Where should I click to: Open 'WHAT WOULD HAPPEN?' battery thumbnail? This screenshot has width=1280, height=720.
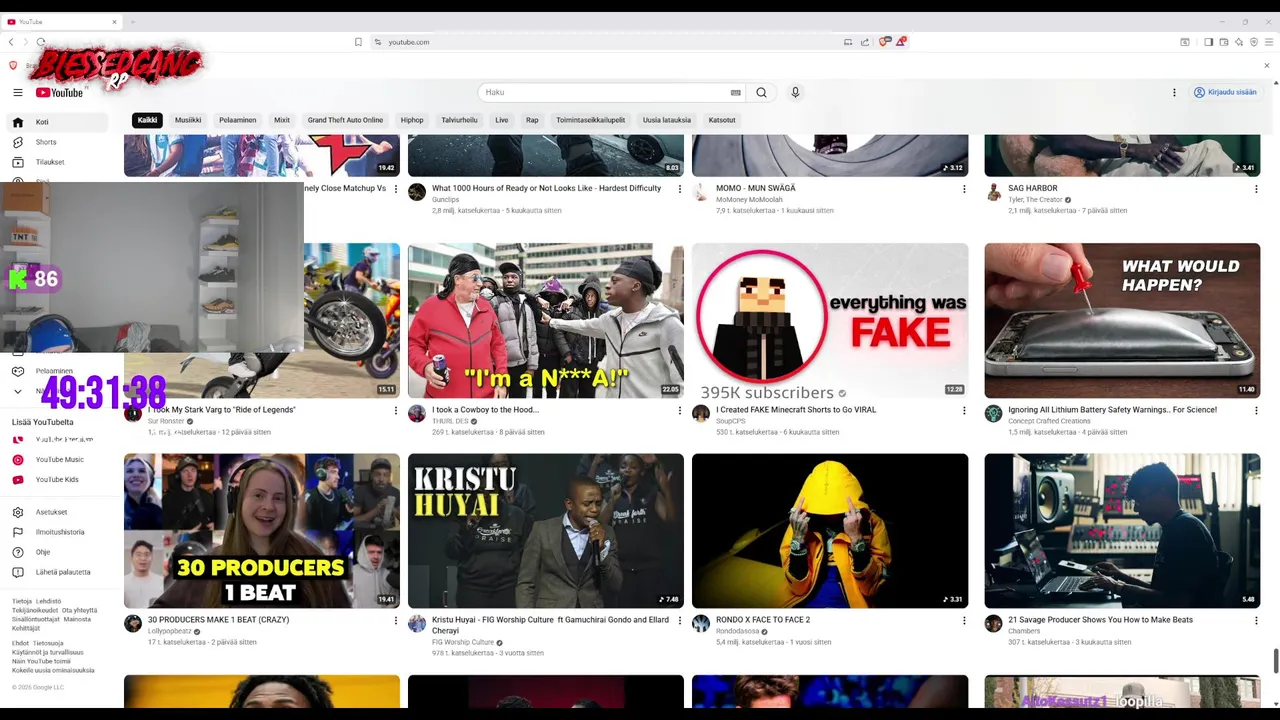[1122, 321]
